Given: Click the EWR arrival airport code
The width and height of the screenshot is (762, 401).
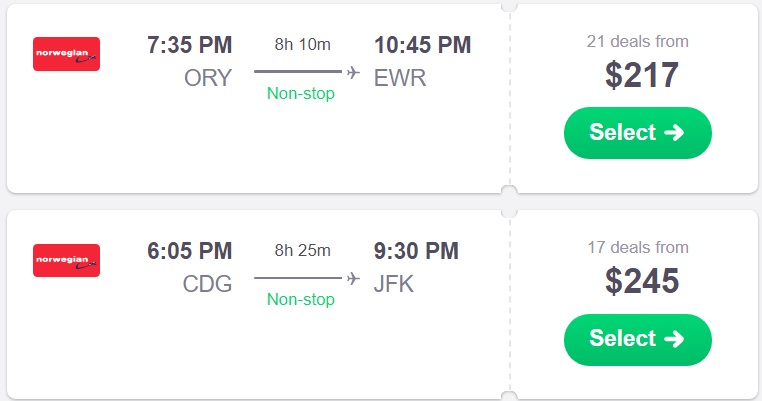Looking at the screenshot, I should pos(400,78).
